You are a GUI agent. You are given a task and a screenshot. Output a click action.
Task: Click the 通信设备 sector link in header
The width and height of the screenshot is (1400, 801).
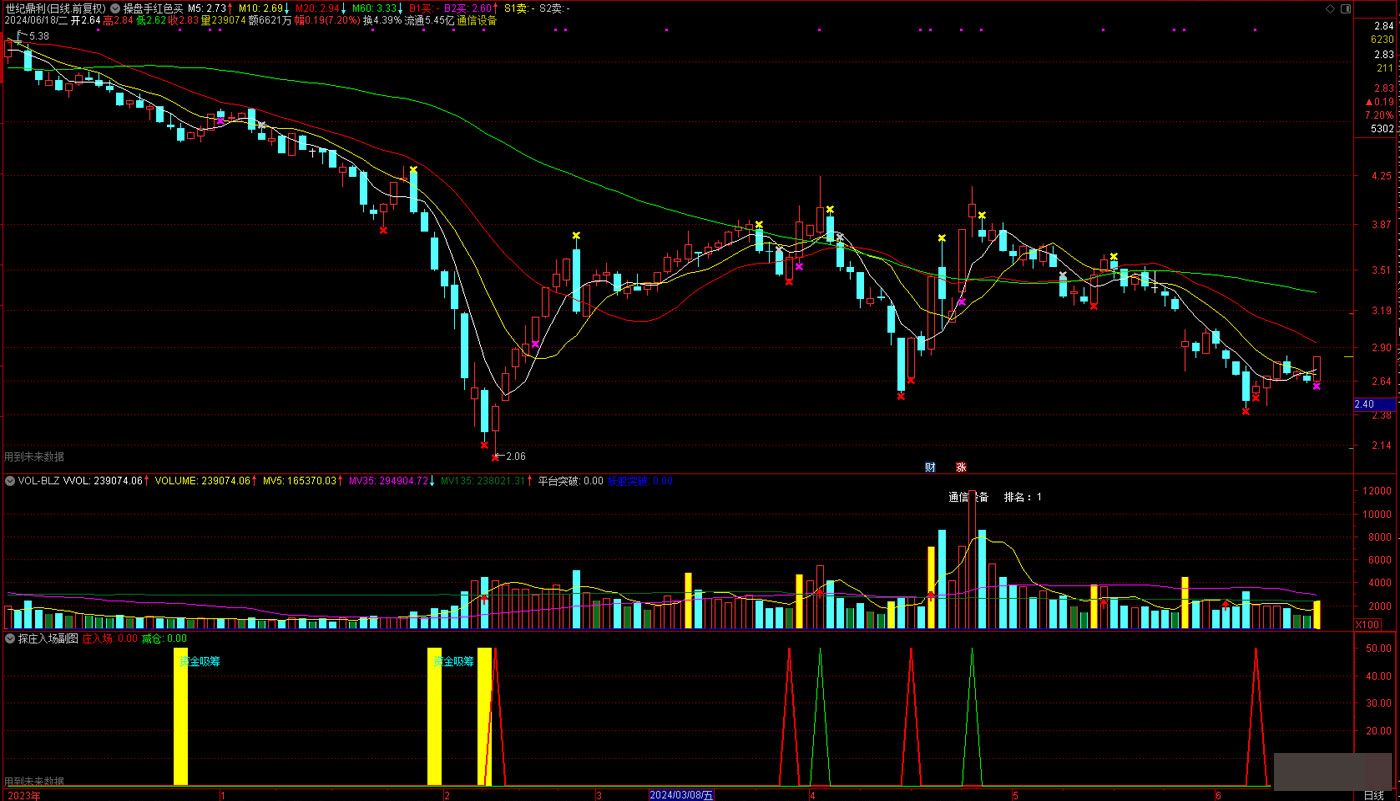pos(476,20)
